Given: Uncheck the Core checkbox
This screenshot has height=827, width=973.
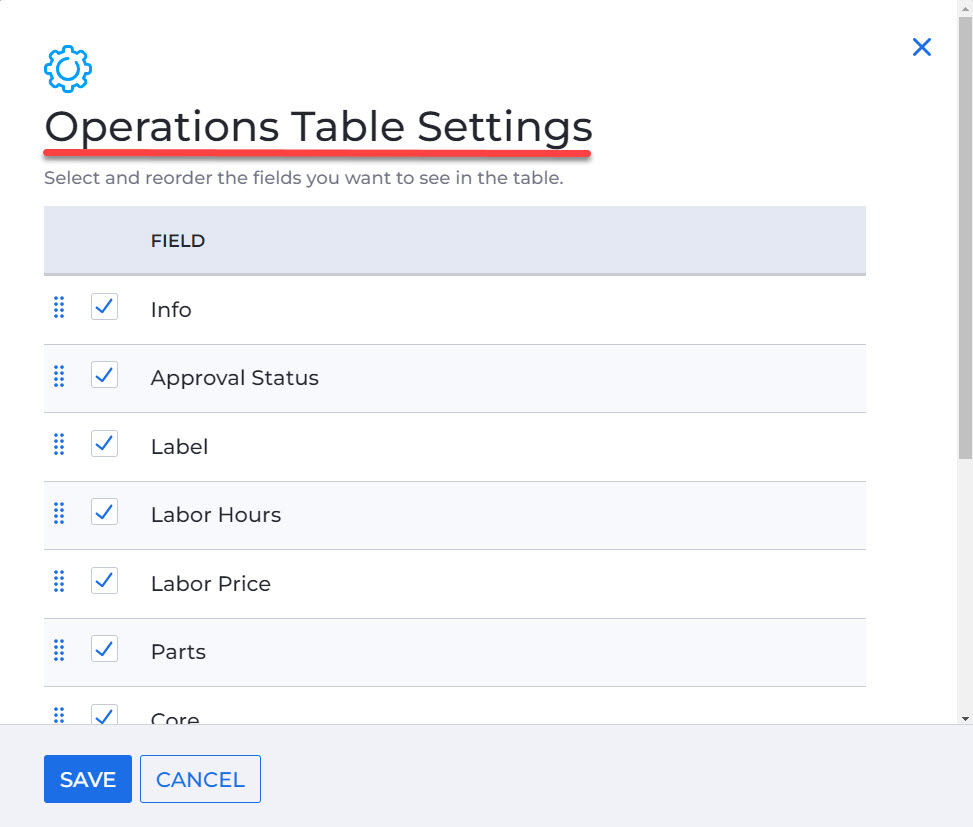Looking at the screenshot, I should [104, 714].
